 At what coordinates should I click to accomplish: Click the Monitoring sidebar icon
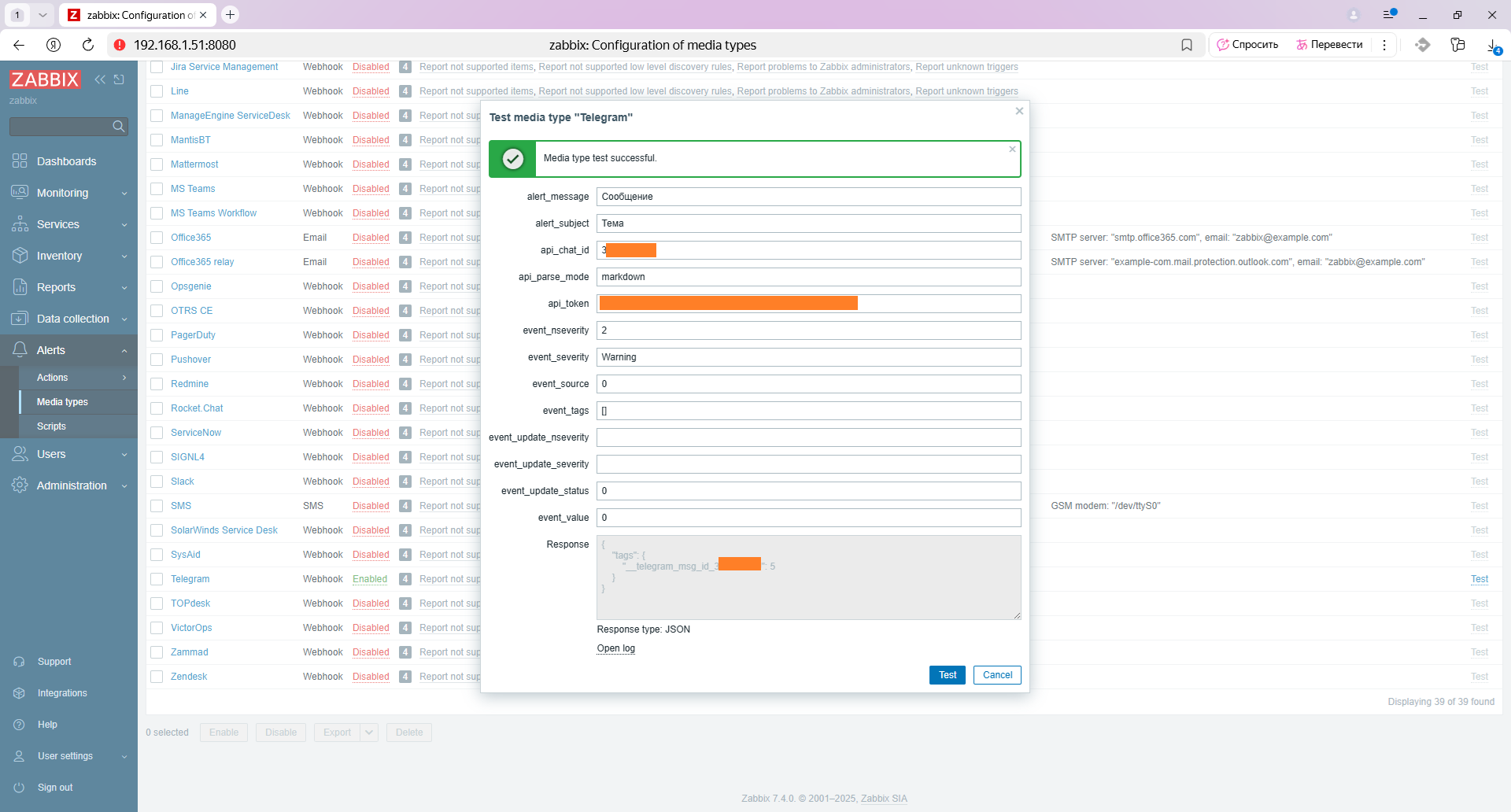[x=20, y=192]
